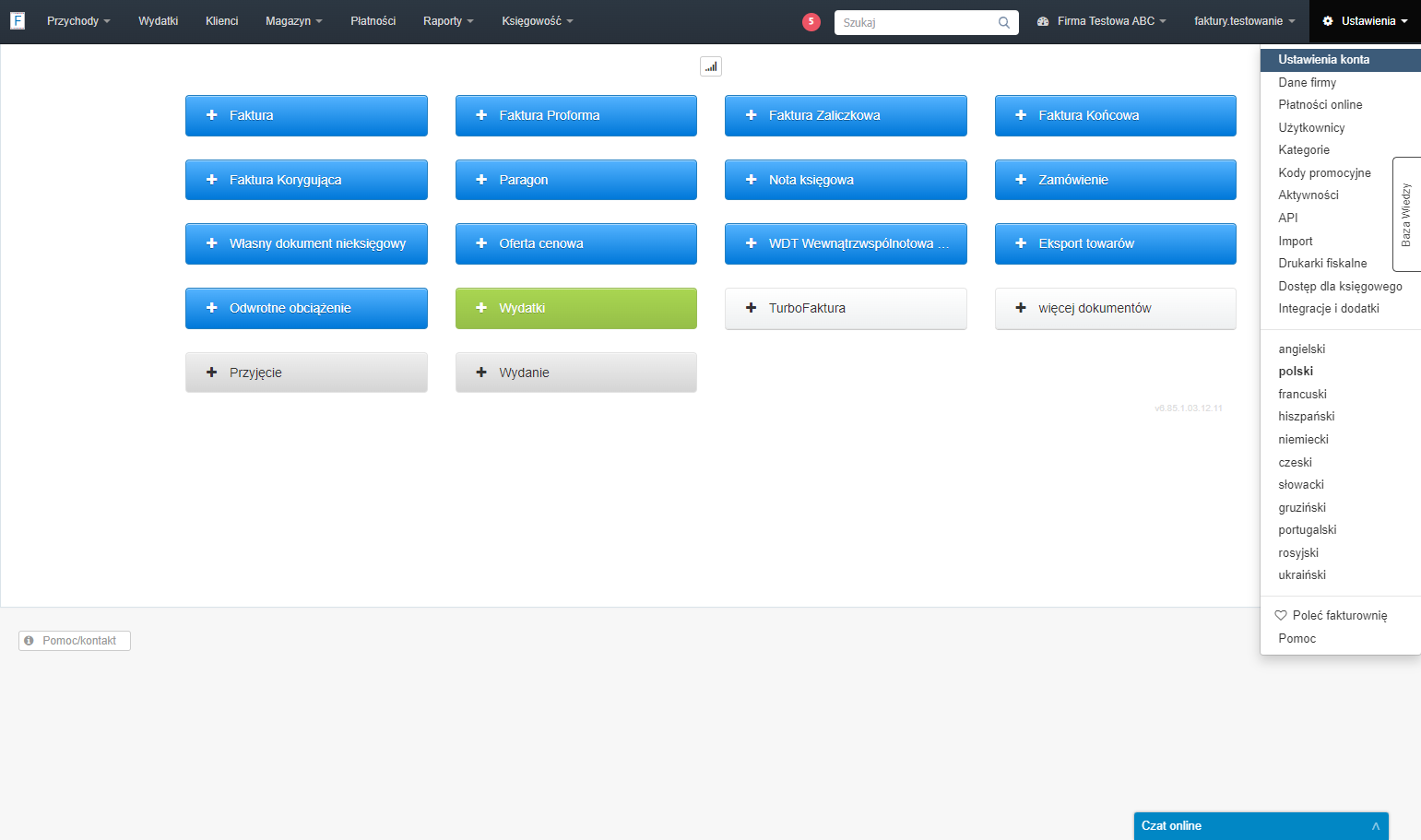Open the Raporty dropdown

coord(448,21)
